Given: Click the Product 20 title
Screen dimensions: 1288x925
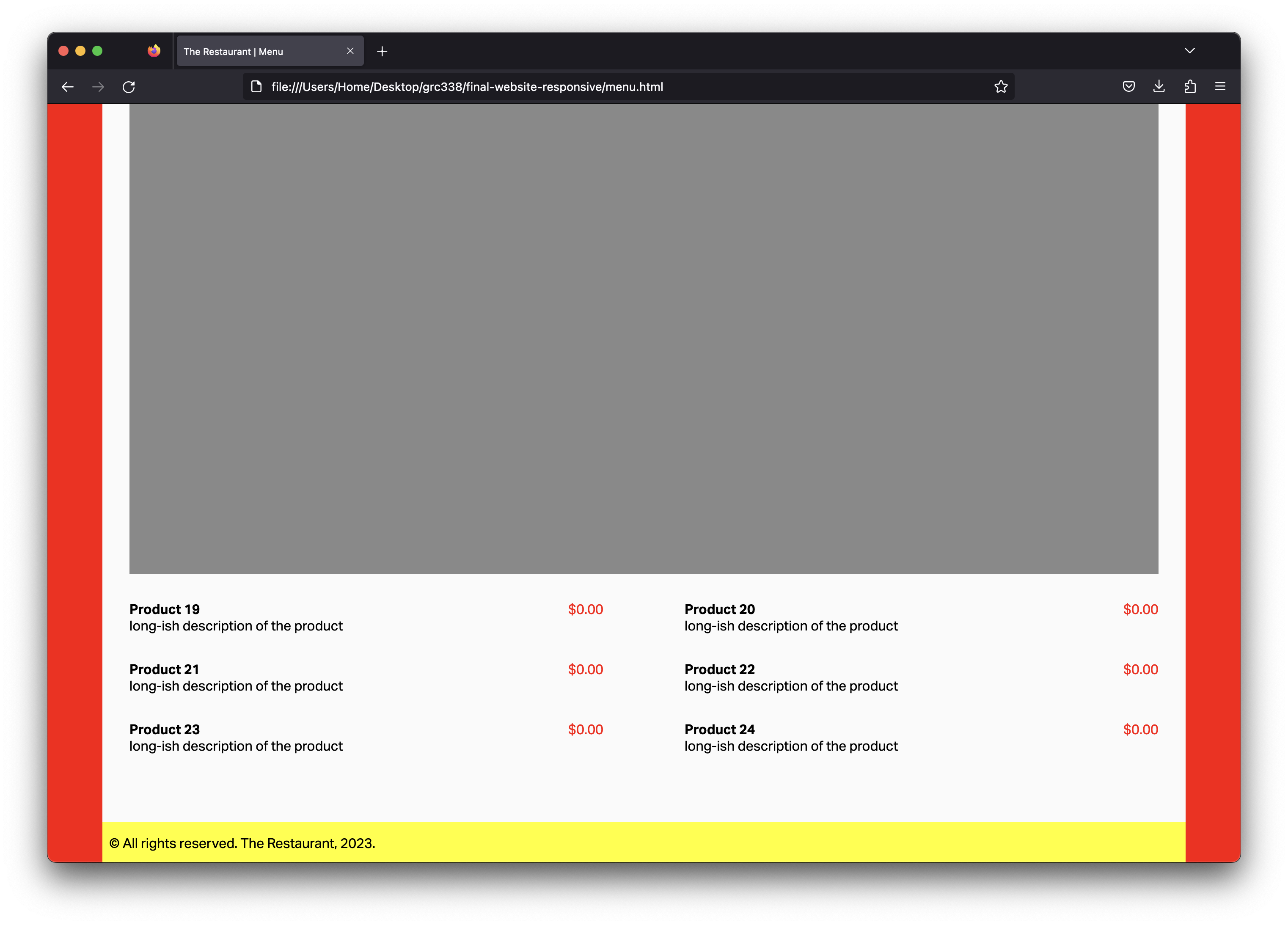Looking at the screenshot, I should click(720, 609).
